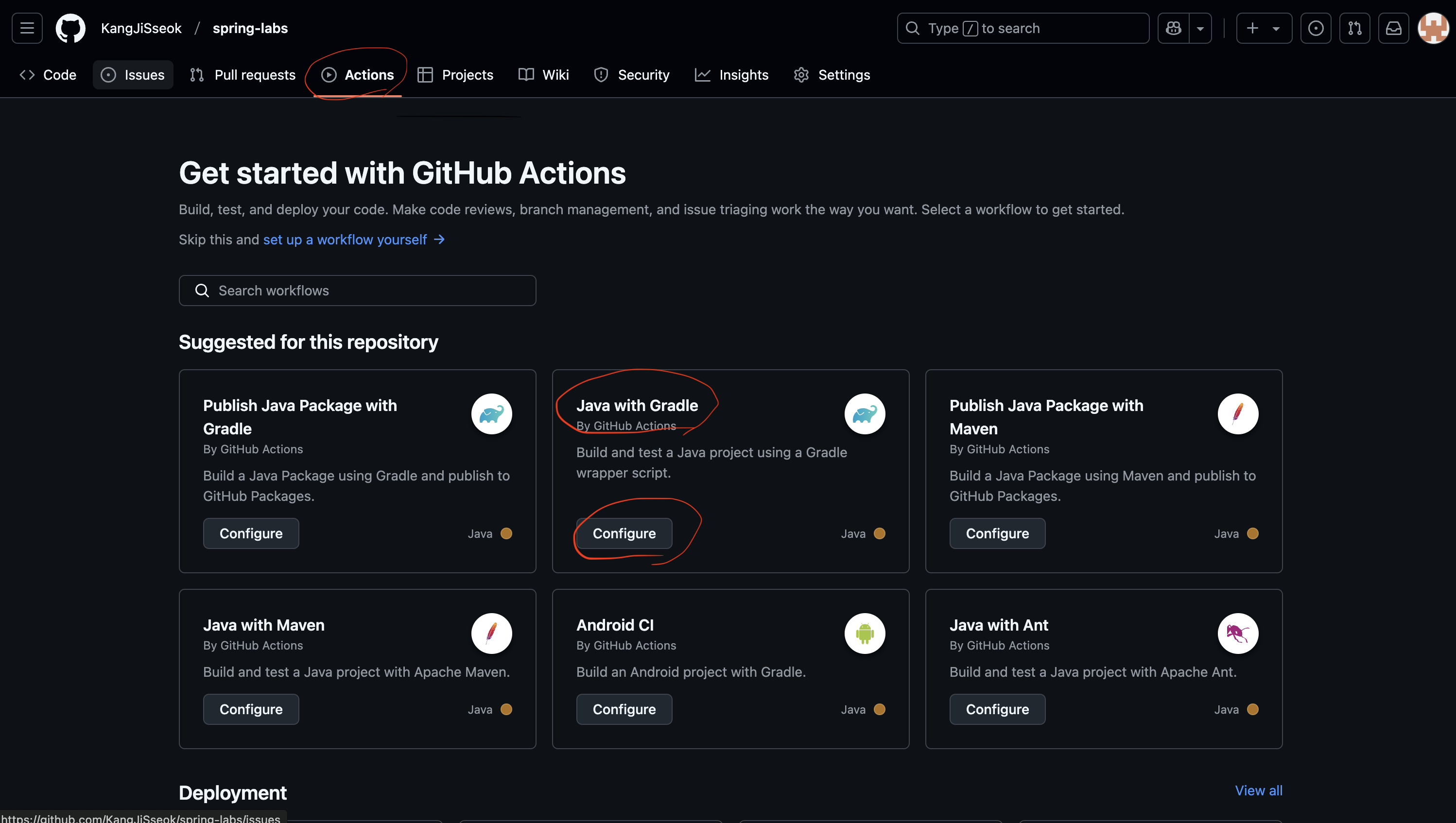The image size is (1456, 823).
Task: Click the Android robot icon on Android CI
Action: 865,633
